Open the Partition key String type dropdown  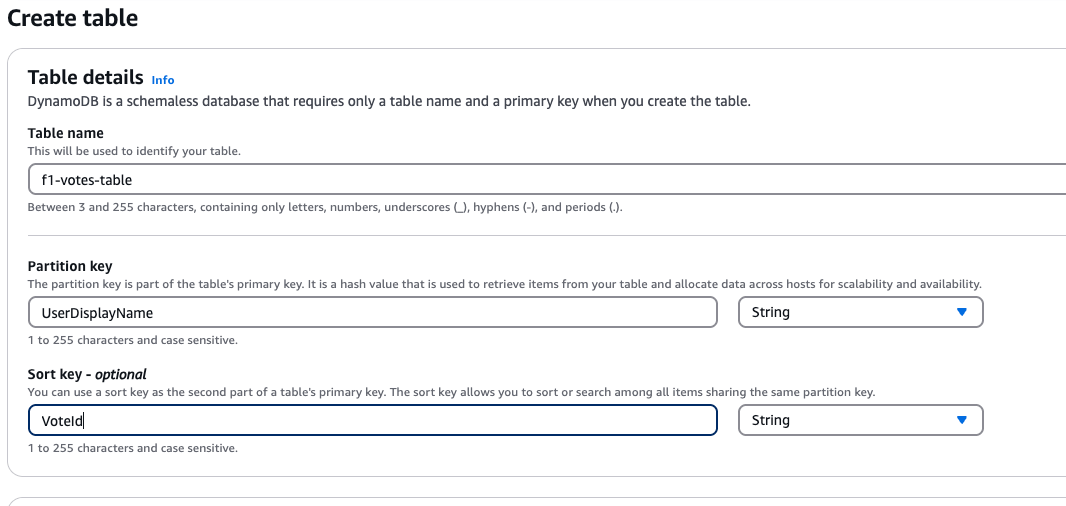pos(860,312)
